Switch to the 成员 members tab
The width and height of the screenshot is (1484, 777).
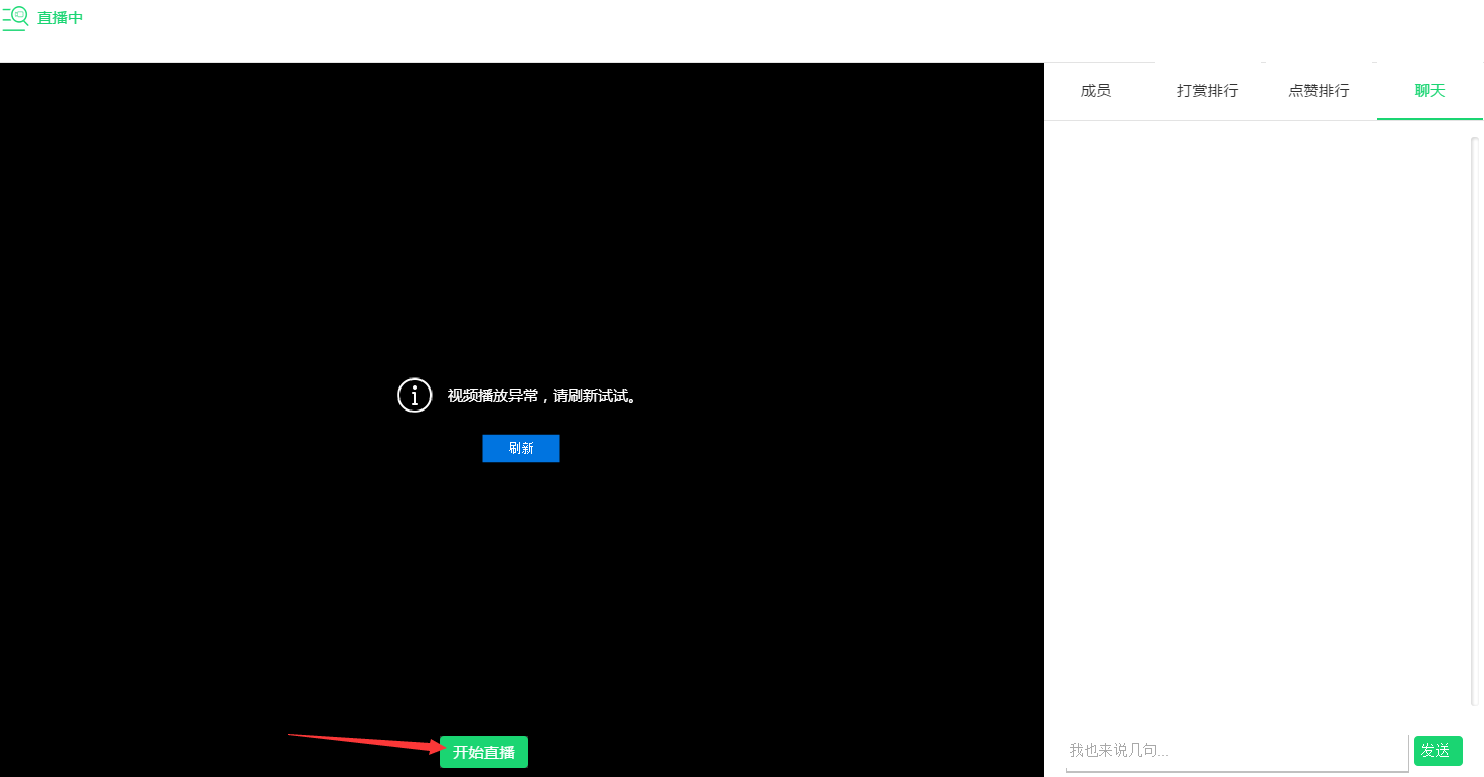1096,91
